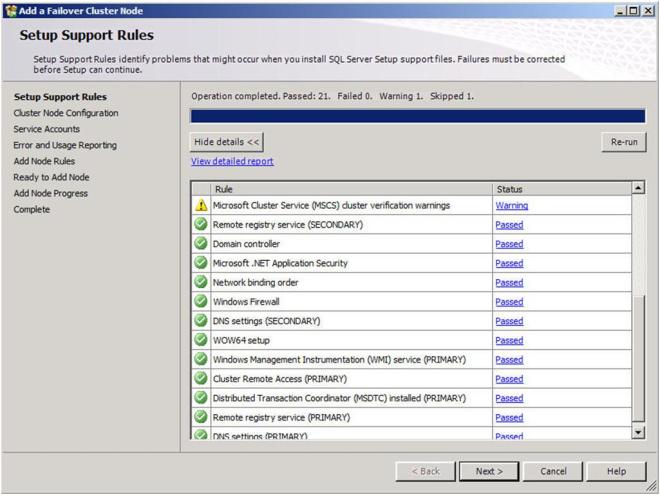Click check icon beside Microsoft .NET Application Security
The image size is (660, 495).
point(200,263)
